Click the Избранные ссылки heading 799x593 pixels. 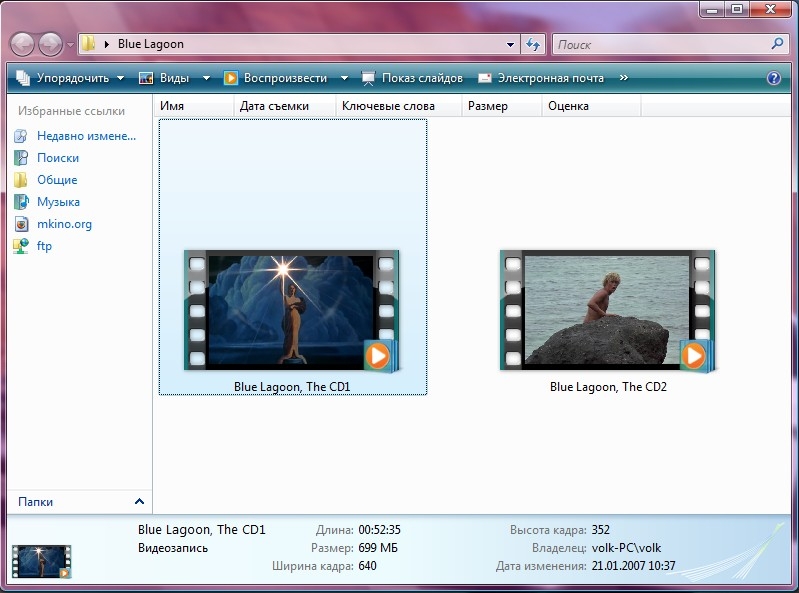pos(71,111)
